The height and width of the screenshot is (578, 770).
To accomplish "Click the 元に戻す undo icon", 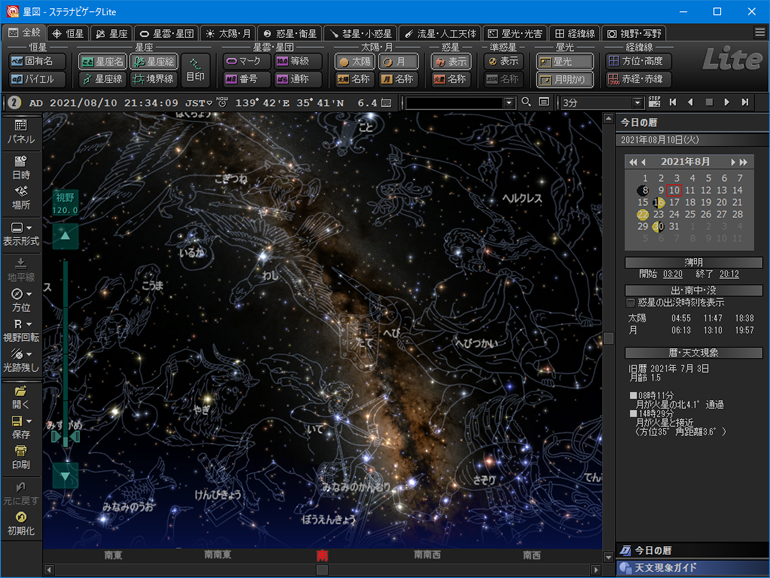I will 21,494.
